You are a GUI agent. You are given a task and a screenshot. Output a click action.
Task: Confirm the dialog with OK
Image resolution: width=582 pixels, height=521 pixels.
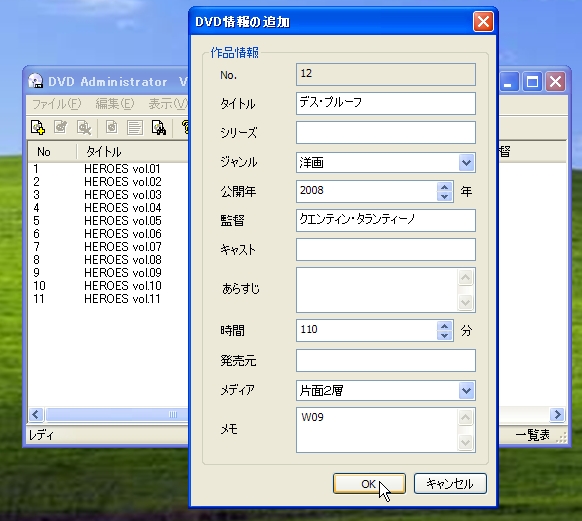tap(369, 484)
